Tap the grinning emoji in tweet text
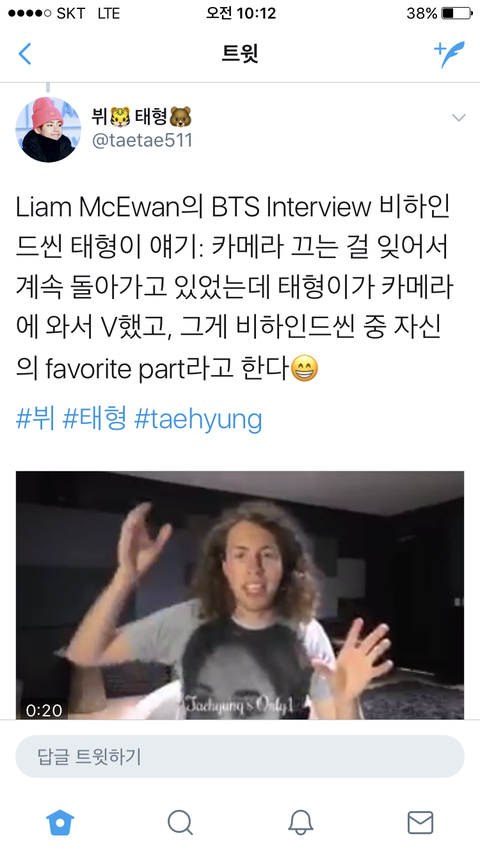The height and width of the screenshot is (854, 480). click(305, 368)
